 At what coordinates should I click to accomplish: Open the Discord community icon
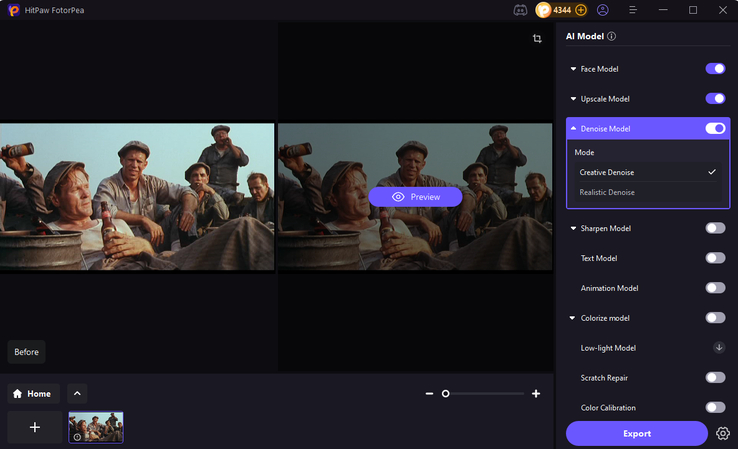coord(520,10)
